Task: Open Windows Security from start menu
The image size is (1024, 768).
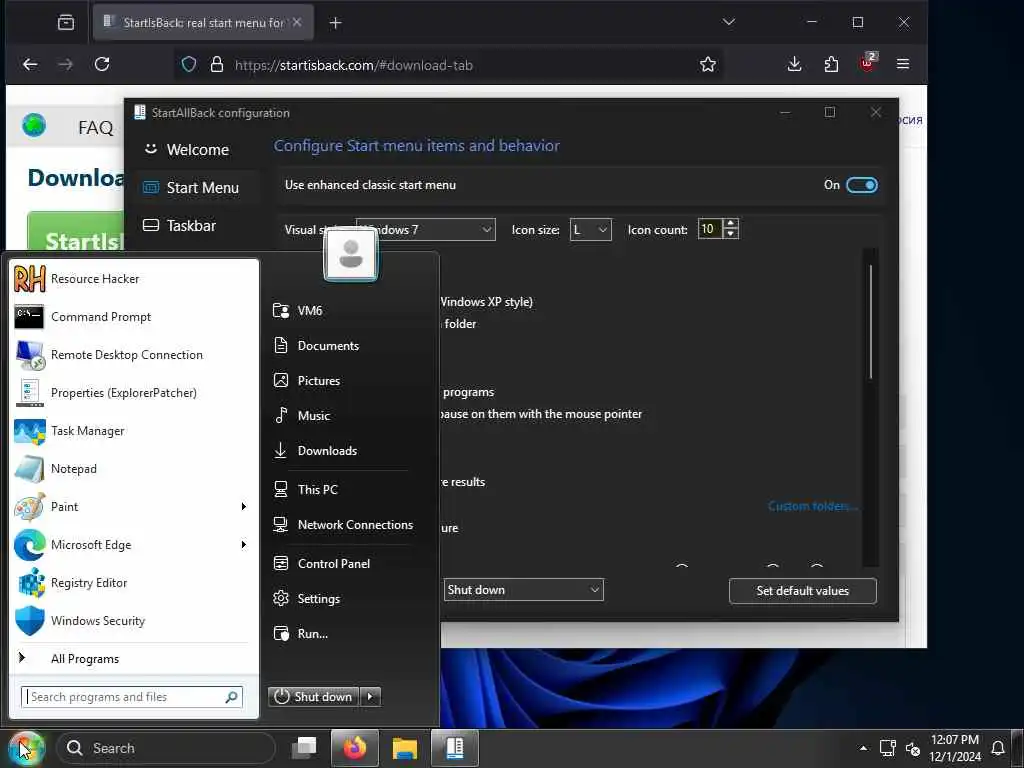Action: click(x=134, y=620)
